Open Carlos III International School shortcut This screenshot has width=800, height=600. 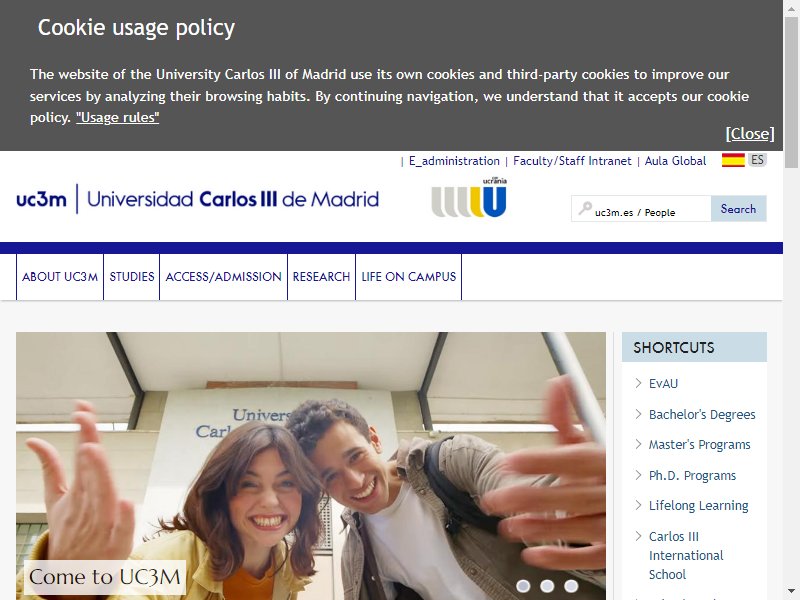[x=686, y=555]
